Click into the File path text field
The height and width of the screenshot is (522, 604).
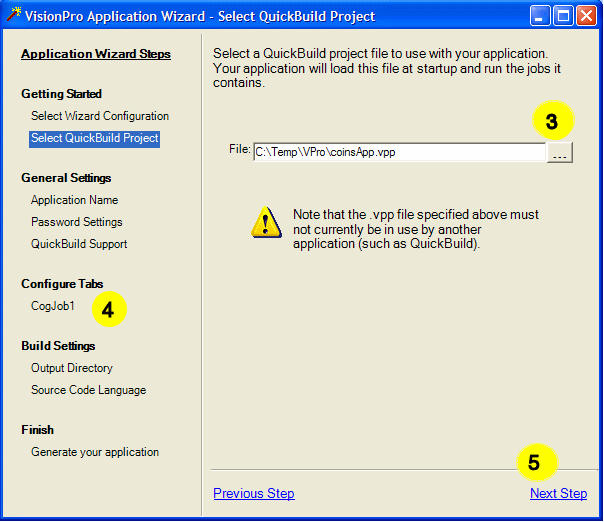click(398, 152)
